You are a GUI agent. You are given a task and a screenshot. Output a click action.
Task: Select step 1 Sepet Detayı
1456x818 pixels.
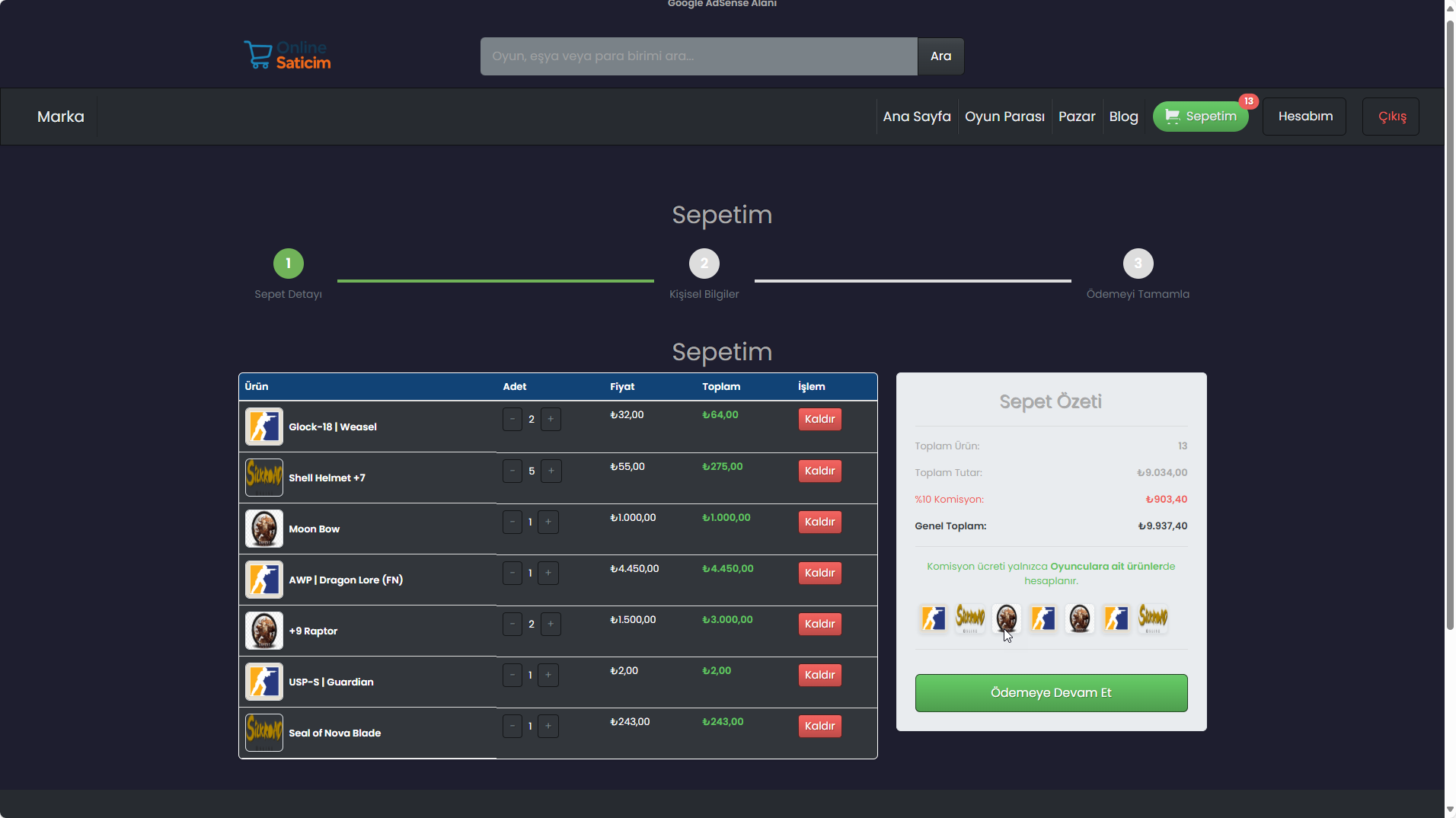click(x=288, y=264)
